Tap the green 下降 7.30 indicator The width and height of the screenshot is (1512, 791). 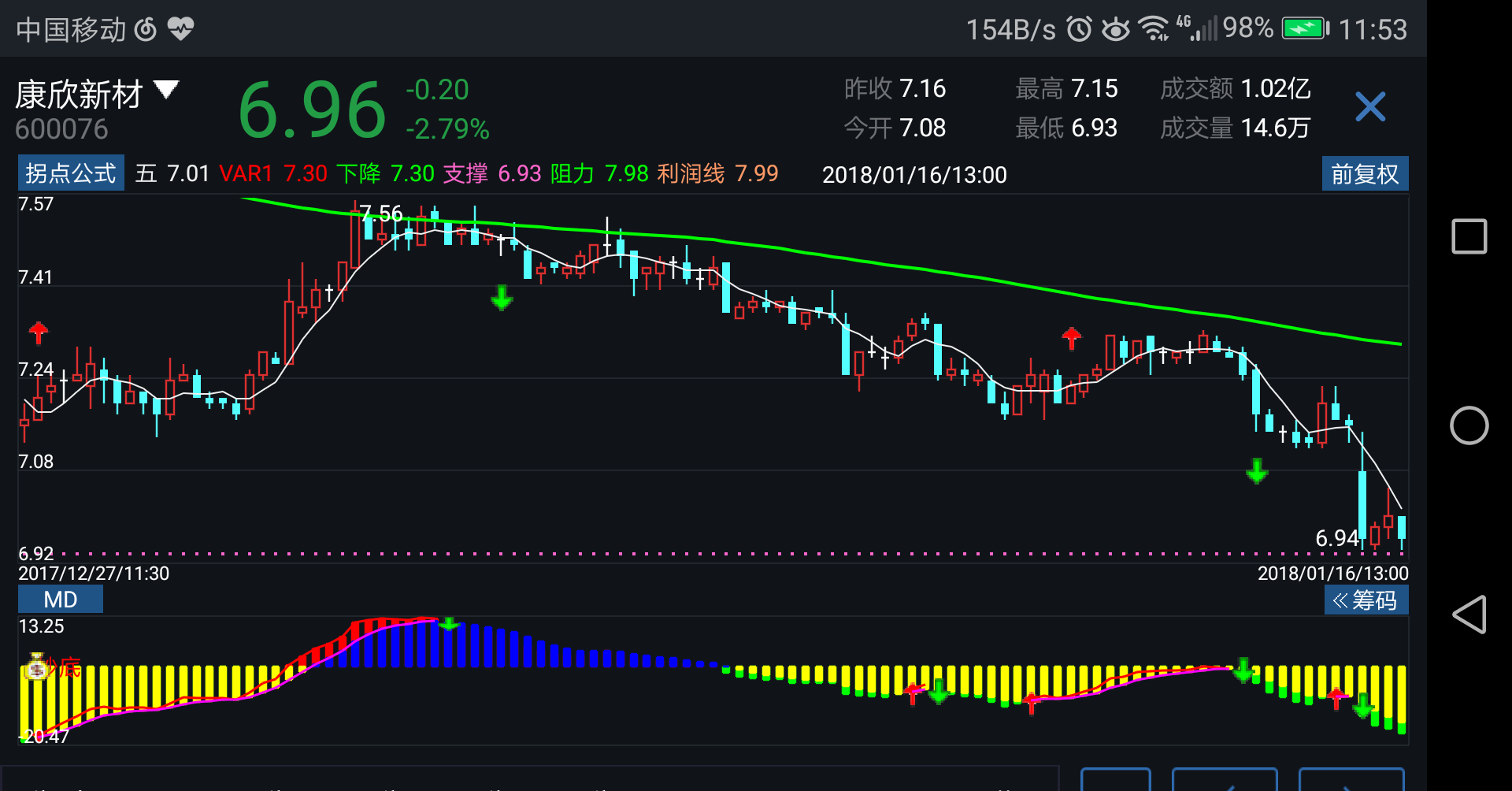coord(385,173)
